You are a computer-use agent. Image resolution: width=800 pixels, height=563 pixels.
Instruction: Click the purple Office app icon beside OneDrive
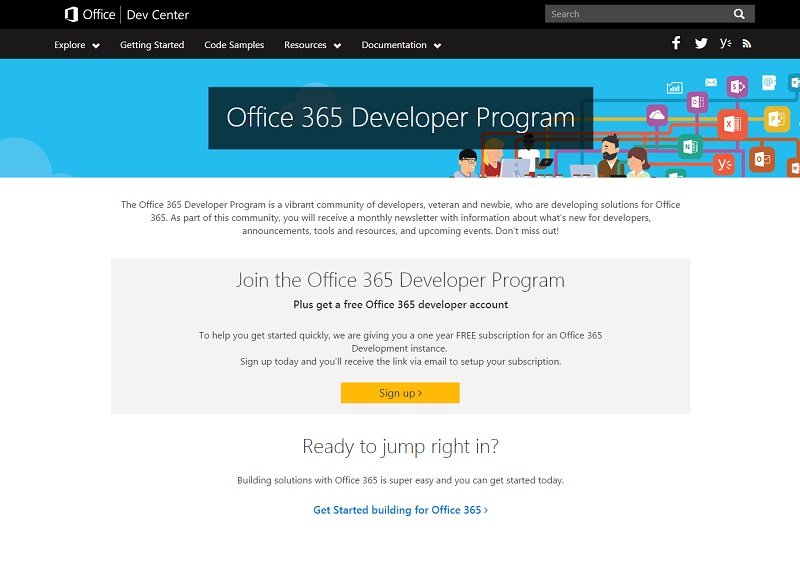pos(697,102)
